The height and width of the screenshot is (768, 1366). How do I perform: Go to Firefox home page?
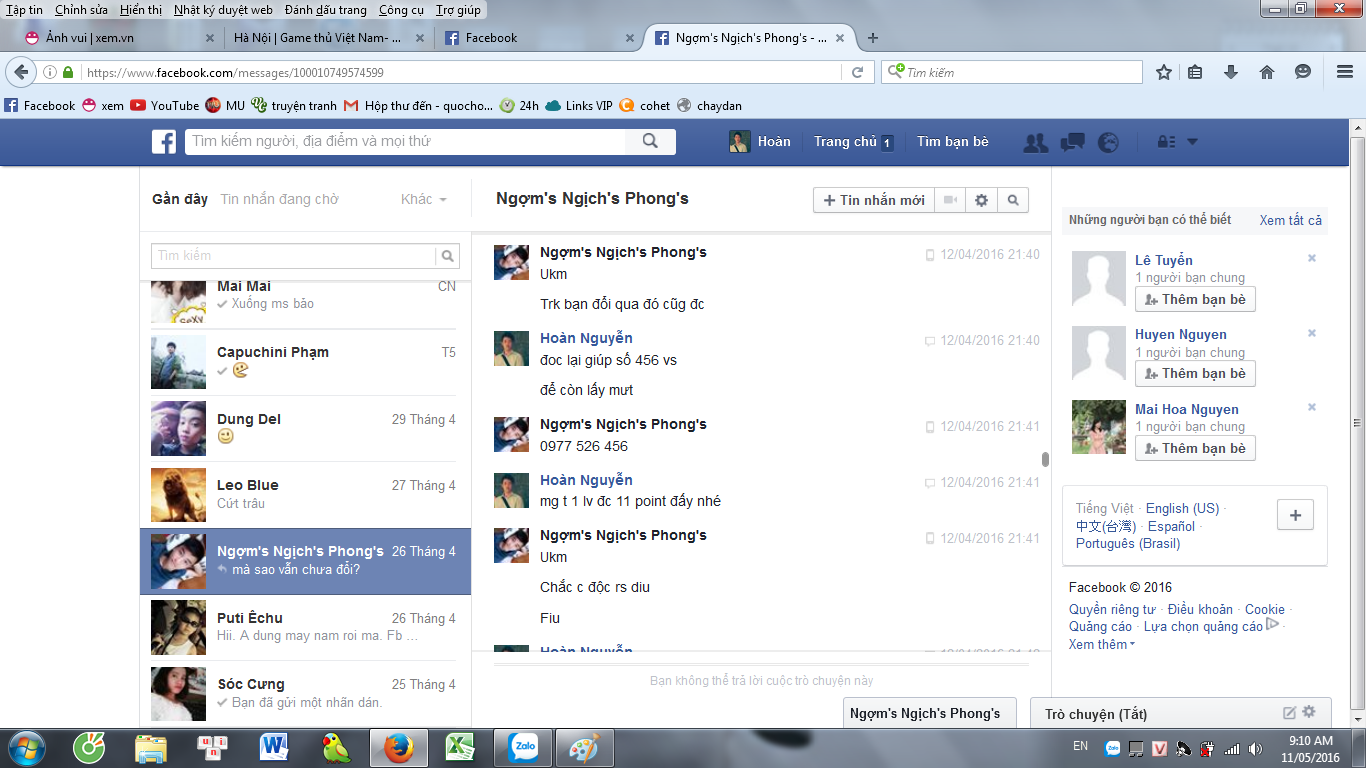(1267, 72)
